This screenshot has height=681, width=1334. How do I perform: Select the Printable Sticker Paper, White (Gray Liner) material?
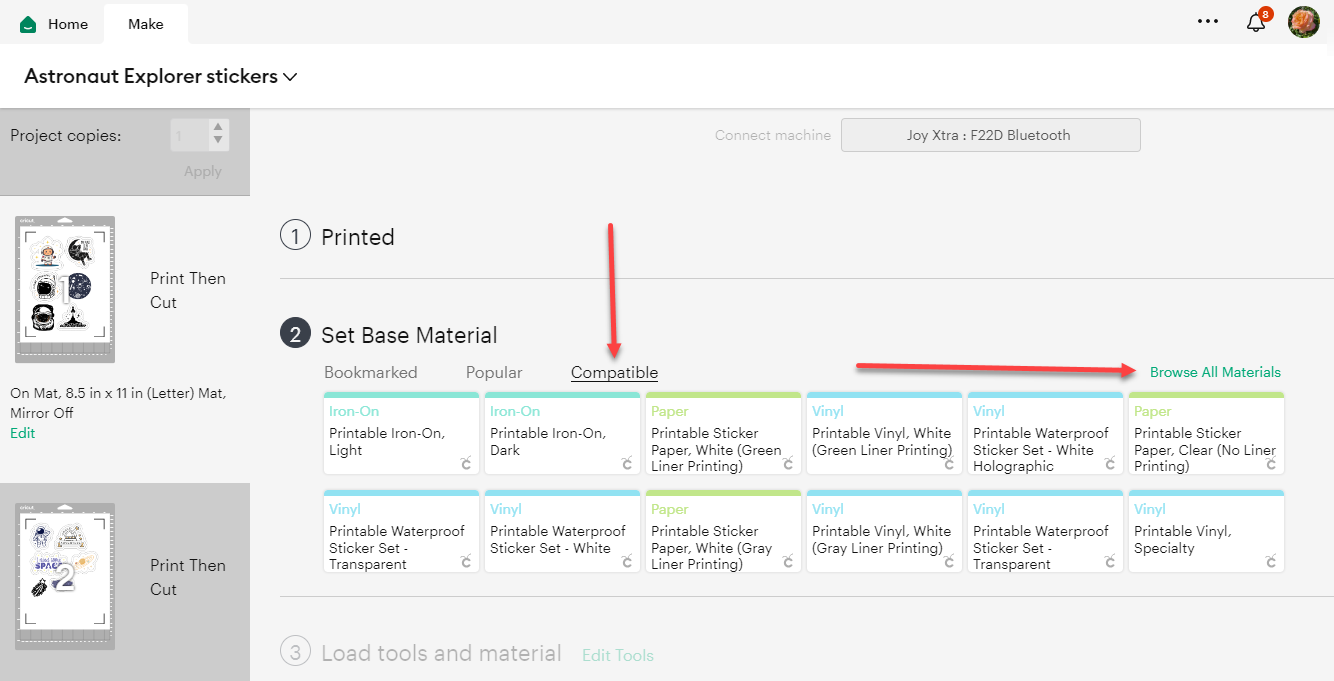[x=722, y=531]
